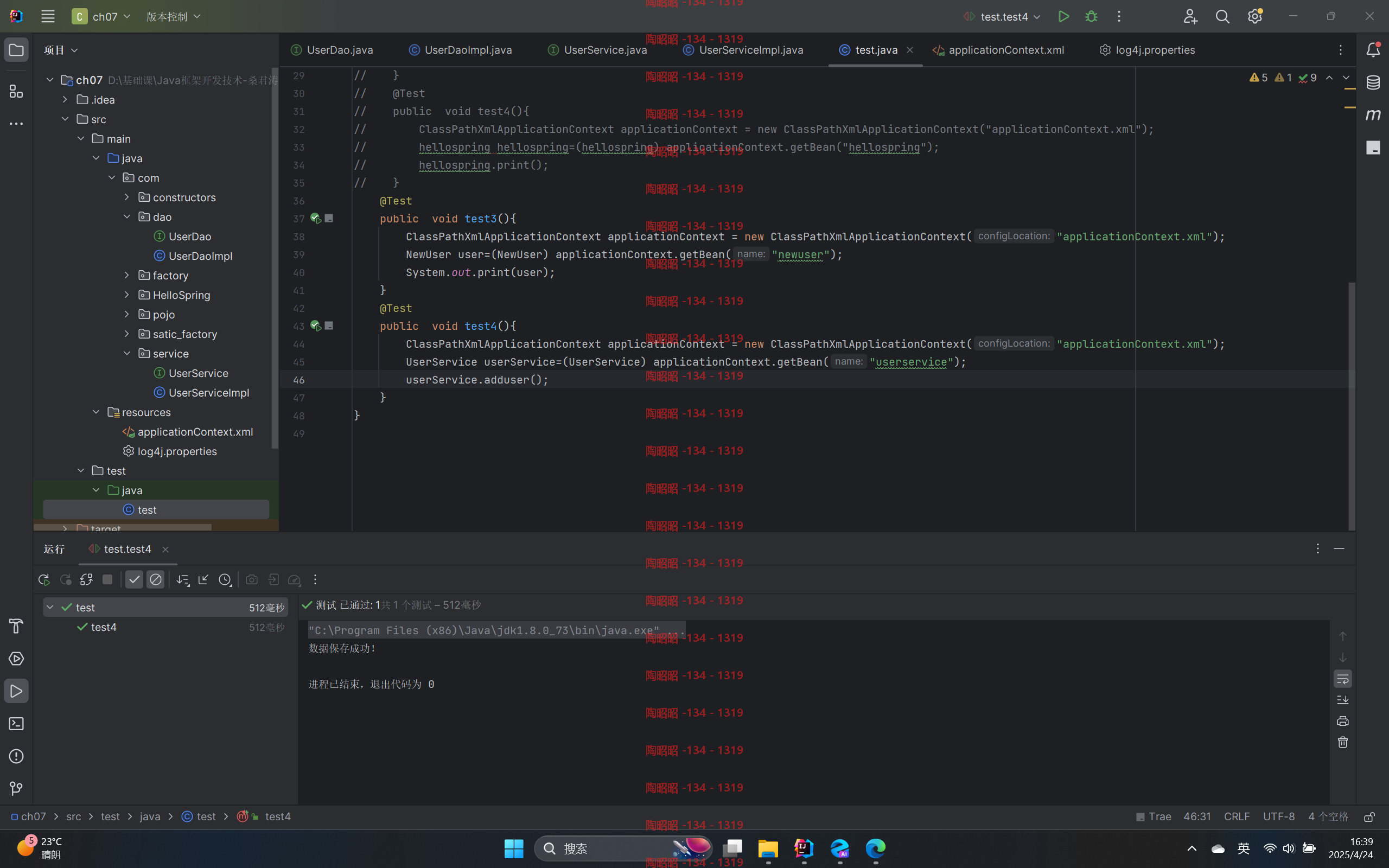Open IDE settings gear
This screenshot has width=1389, height=868.
click(1254, 17)
